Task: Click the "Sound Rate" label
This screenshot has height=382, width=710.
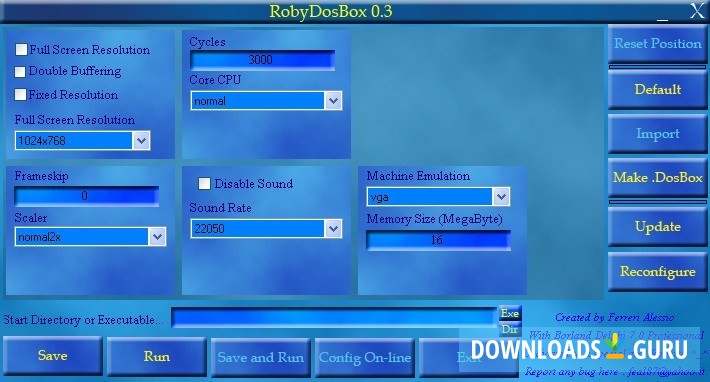Action: click(221, 208)
